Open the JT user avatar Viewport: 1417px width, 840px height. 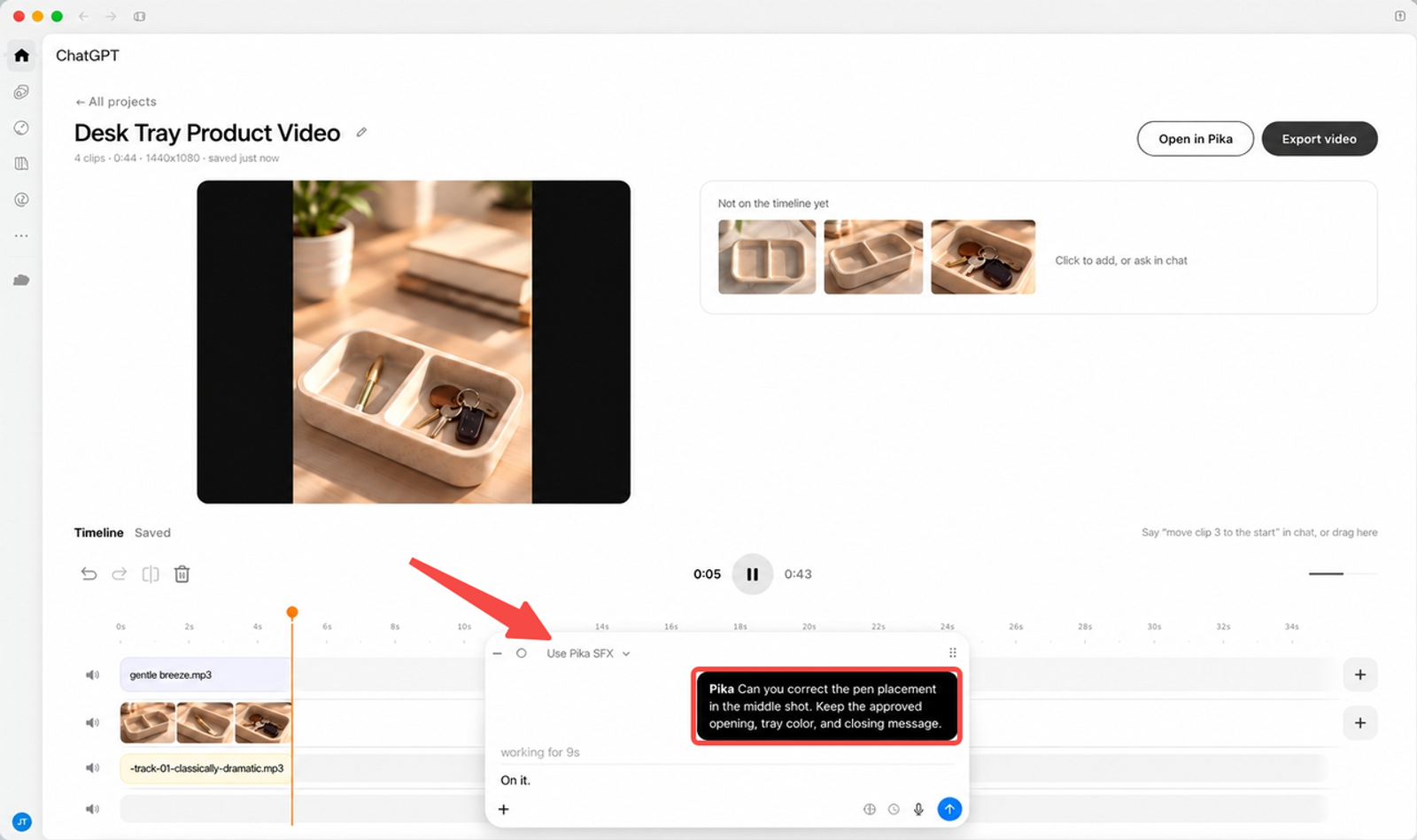coord(22,821)
